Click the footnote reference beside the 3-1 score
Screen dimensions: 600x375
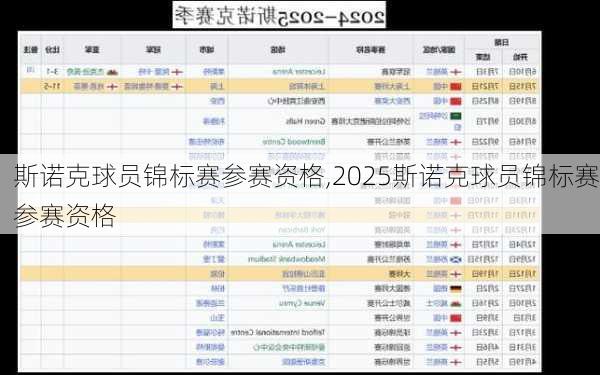[31, 70]
